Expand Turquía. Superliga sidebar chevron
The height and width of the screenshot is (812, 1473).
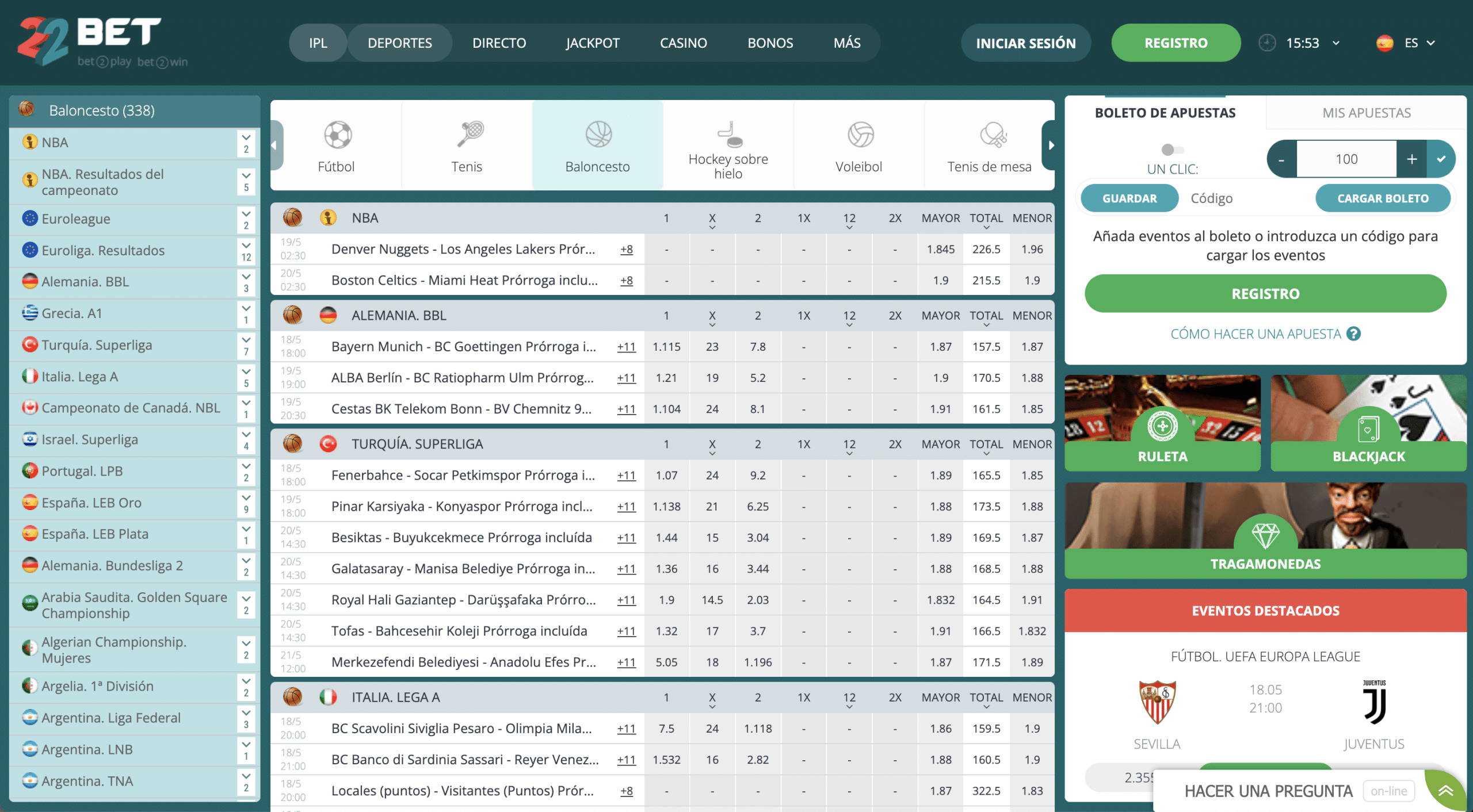point(246,345)
